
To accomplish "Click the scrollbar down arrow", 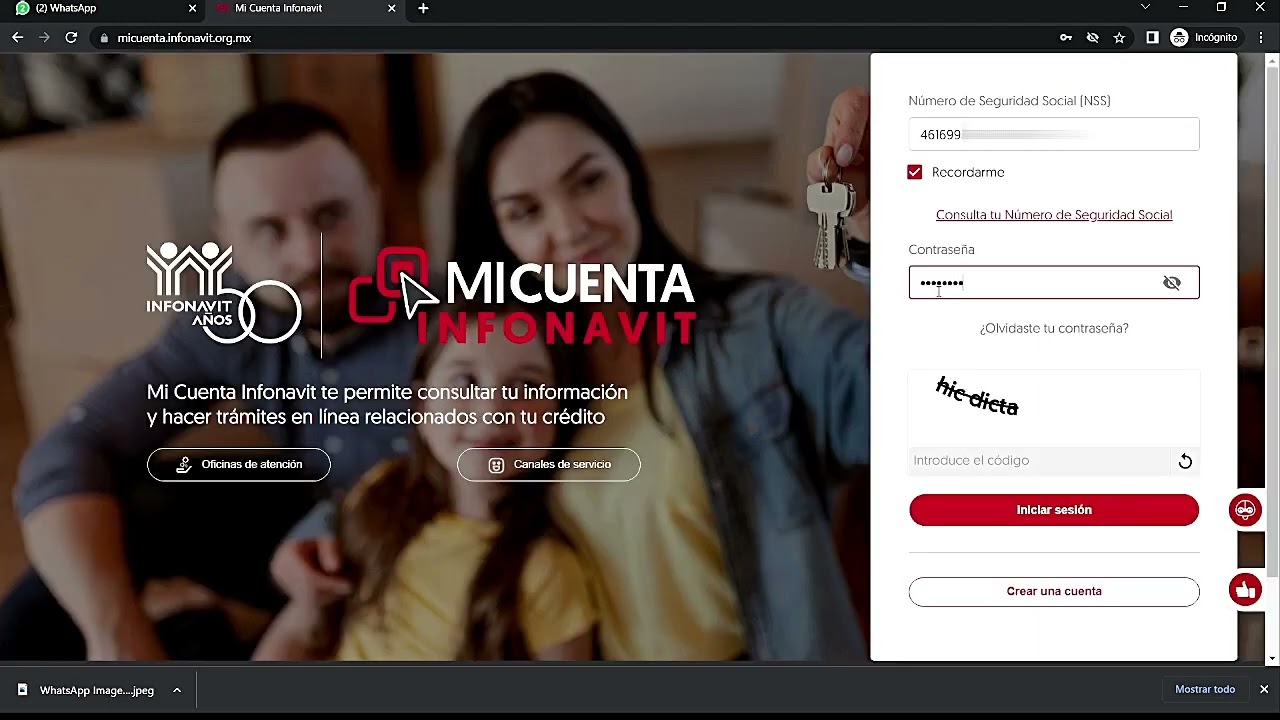I will [1272, 658].
